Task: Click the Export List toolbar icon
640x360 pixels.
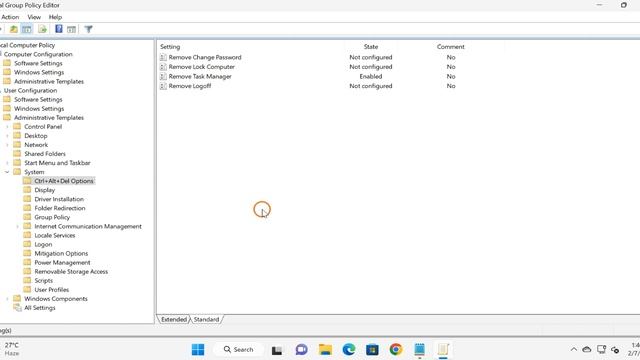Action: [42, 29]
